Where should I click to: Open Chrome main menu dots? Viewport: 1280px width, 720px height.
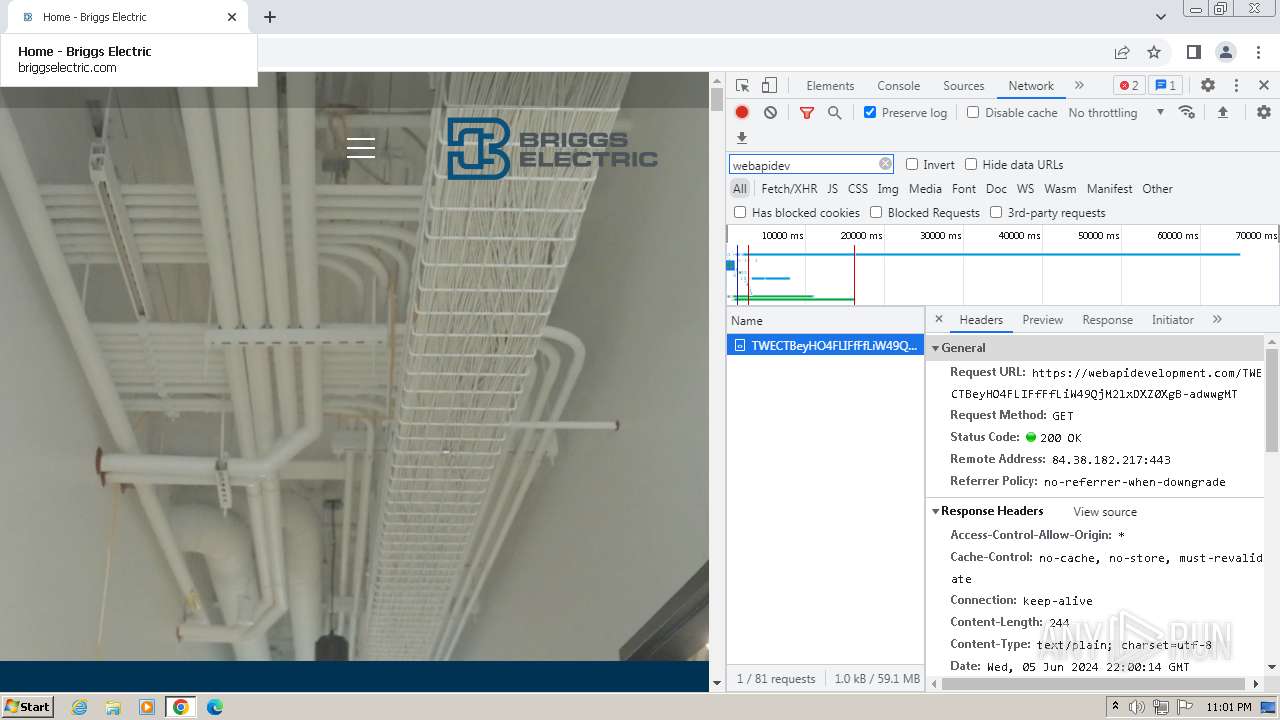click(1258, 52)
